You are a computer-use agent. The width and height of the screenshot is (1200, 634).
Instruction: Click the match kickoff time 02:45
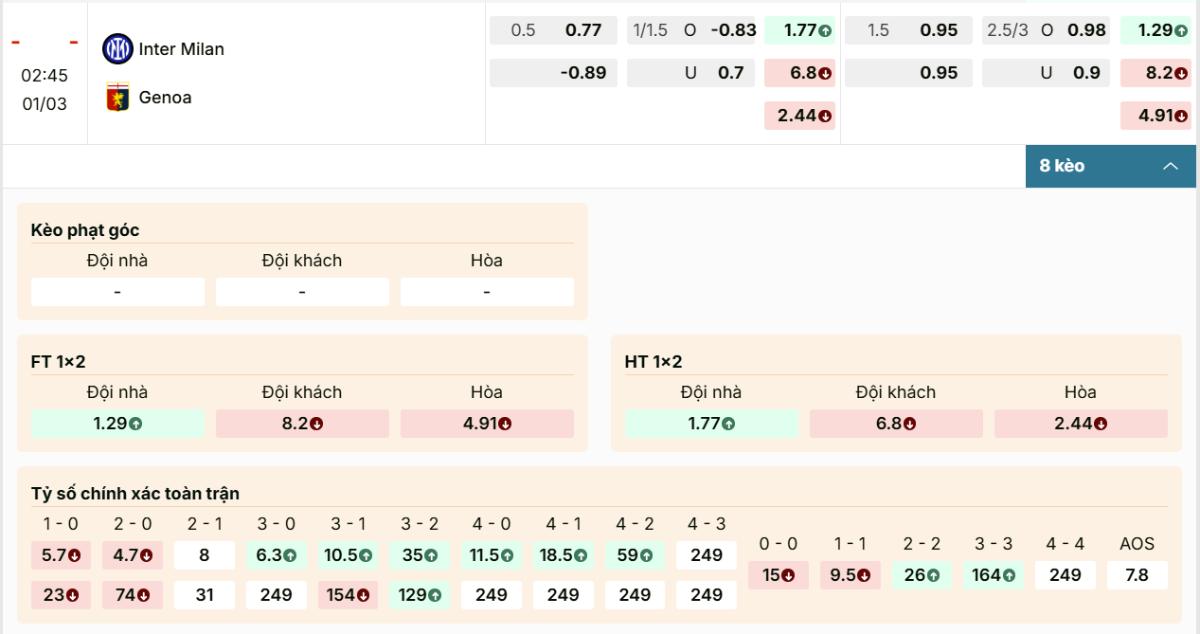42,73
